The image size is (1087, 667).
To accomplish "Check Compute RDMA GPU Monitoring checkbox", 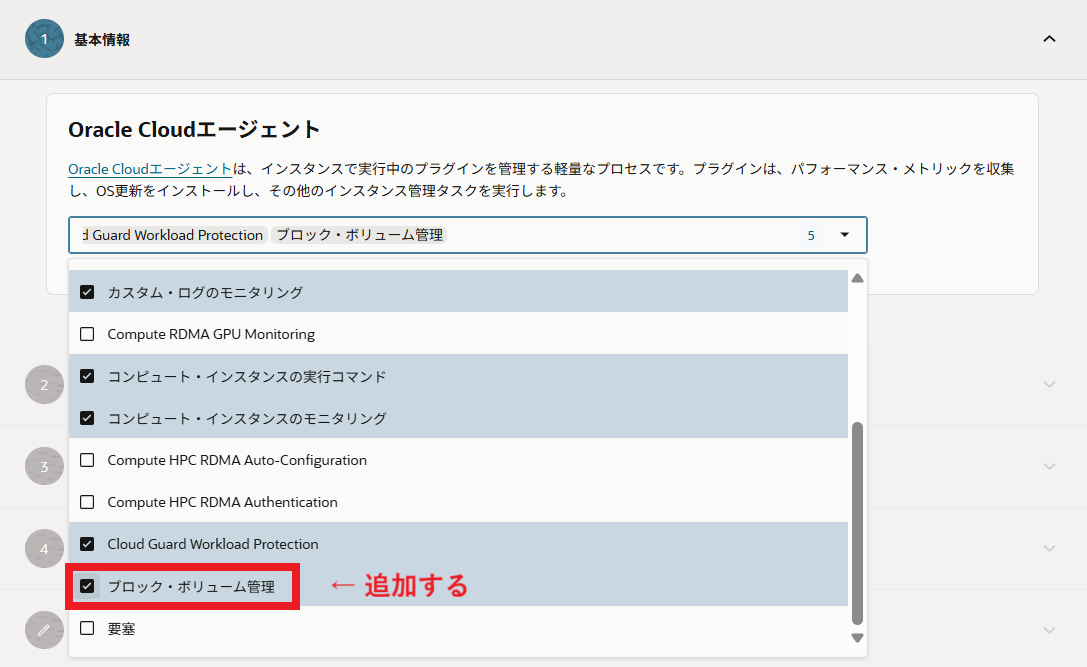I will tap(87, 334).
